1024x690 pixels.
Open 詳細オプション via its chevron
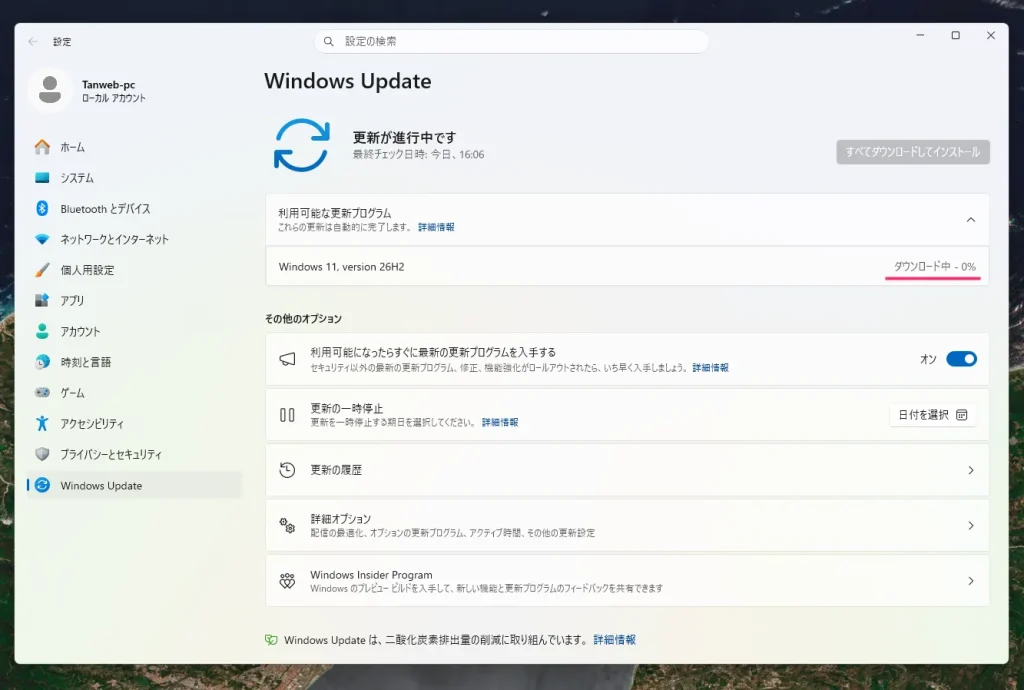click(x=971, y=525)
